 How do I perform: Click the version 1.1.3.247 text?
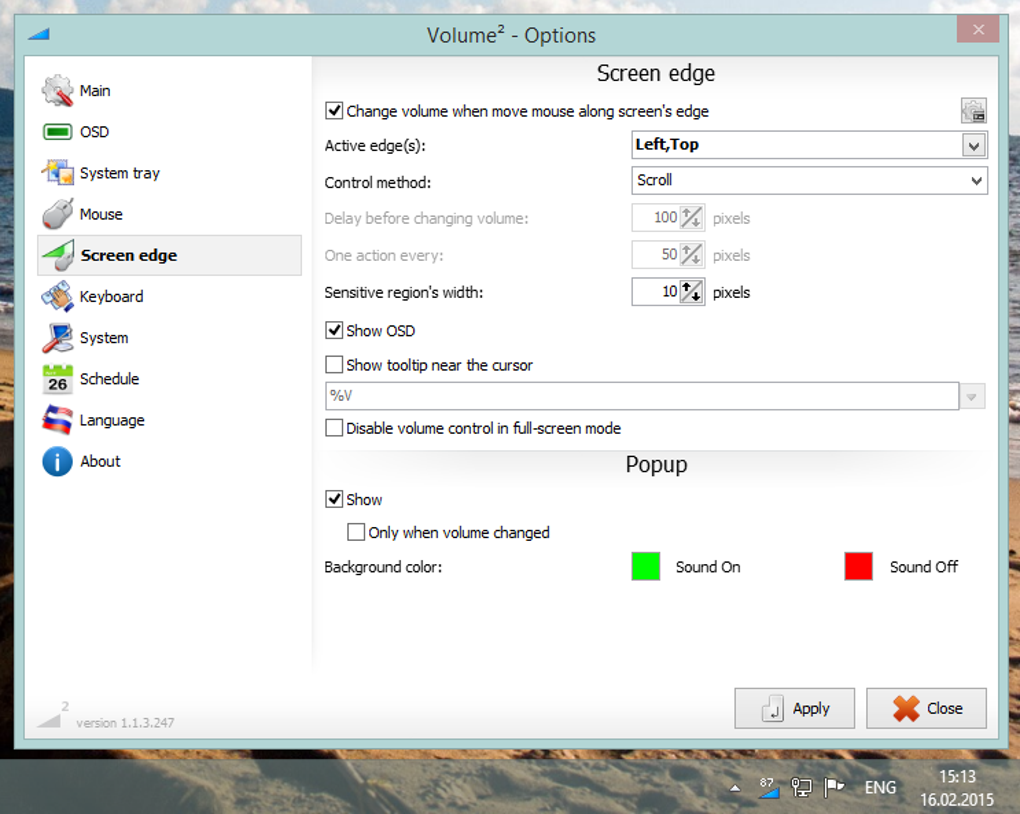click(125, 723)
